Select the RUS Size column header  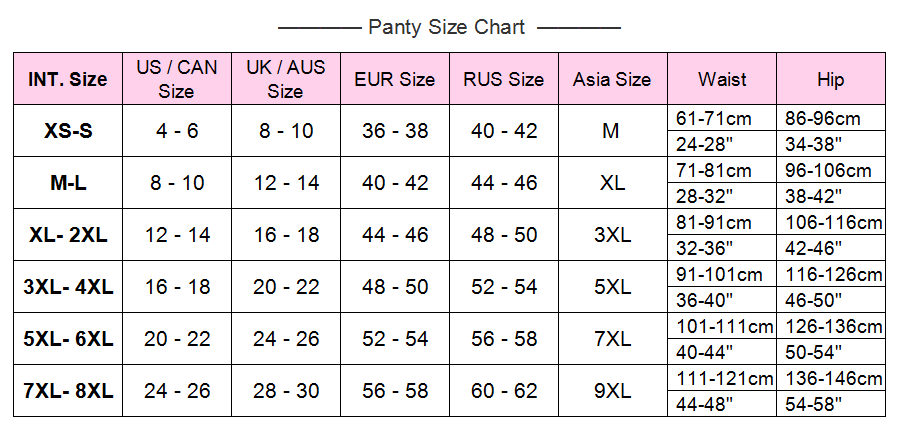tap(504, 79)
